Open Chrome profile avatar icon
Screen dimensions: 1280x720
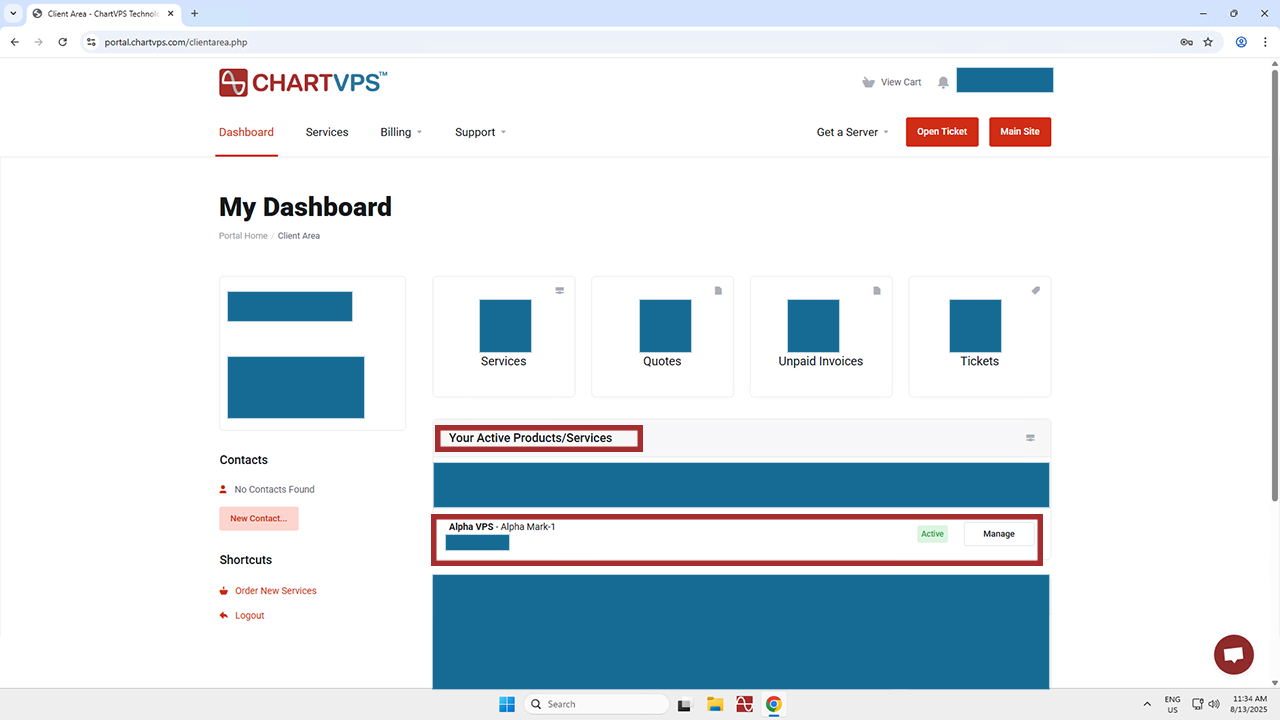click(x=1241, y=42)
